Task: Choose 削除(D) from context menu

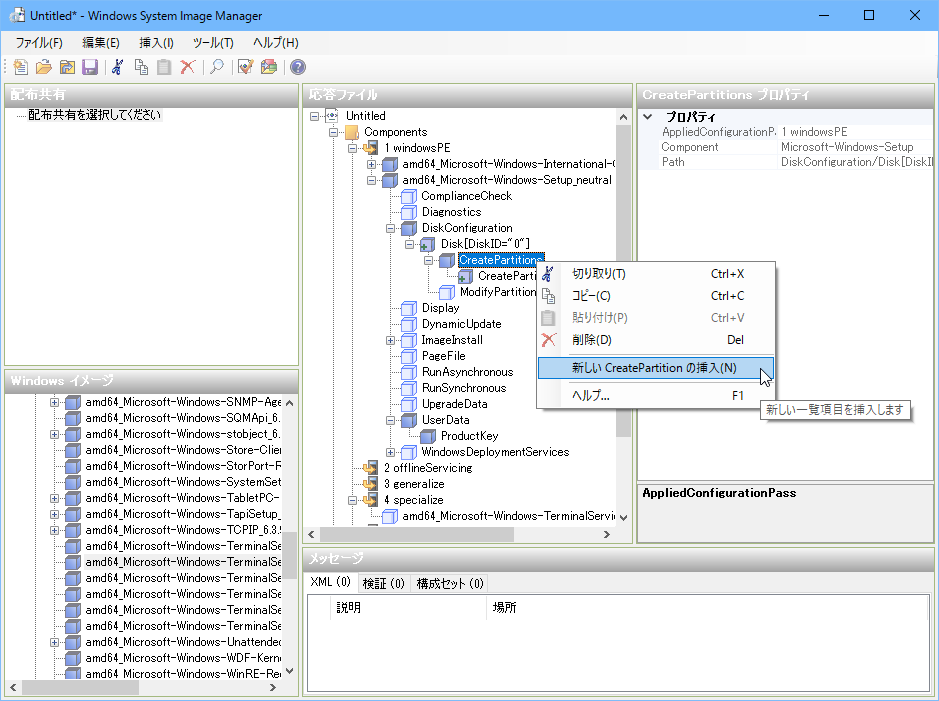Action: (x=656, y=340)
